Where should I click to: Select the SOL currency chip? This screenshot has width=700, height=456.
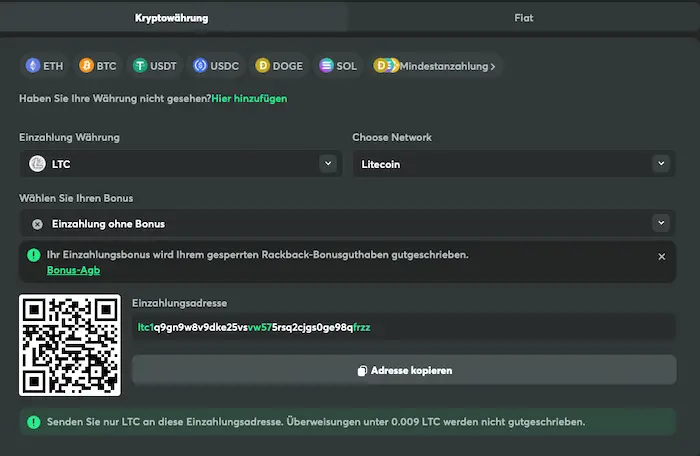tap(338, 66)
